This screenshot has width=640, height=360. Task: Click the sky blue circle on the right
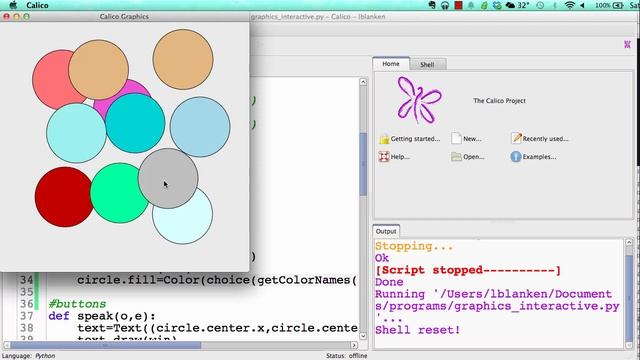200,127
